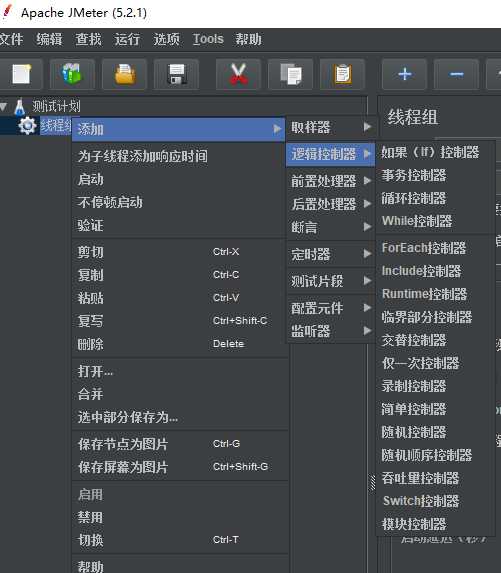
Task: Expand the 后置处理器 submenu
Action: (331, 204)
